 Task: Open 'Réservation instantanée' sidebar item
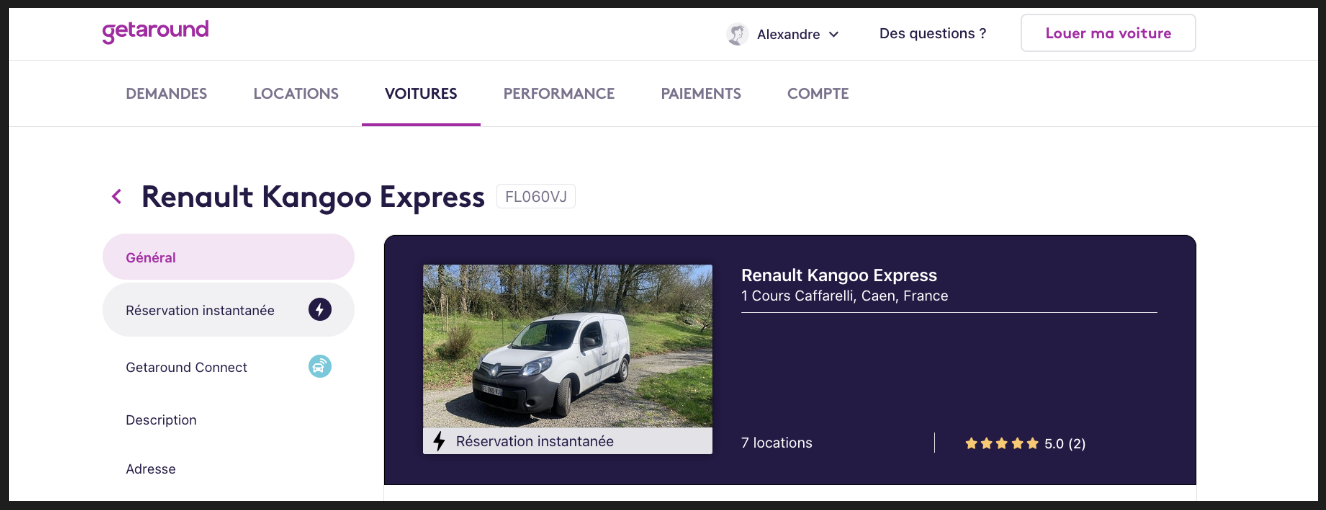click(228, 310)
